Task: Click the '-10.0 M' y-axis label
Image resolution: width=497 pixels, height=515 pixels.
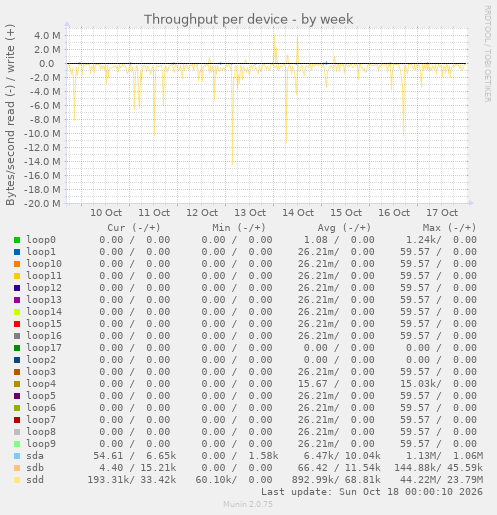Action: click(x=42, y=133)
